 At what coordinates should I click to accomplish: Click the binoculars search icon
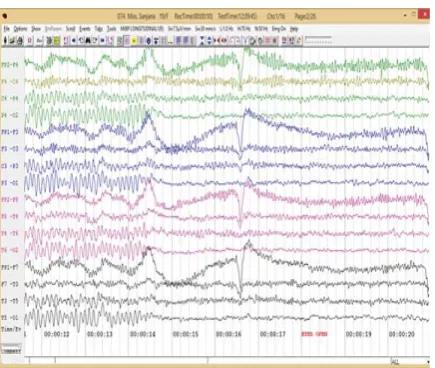pyautogui.click(x=88, y=40)
